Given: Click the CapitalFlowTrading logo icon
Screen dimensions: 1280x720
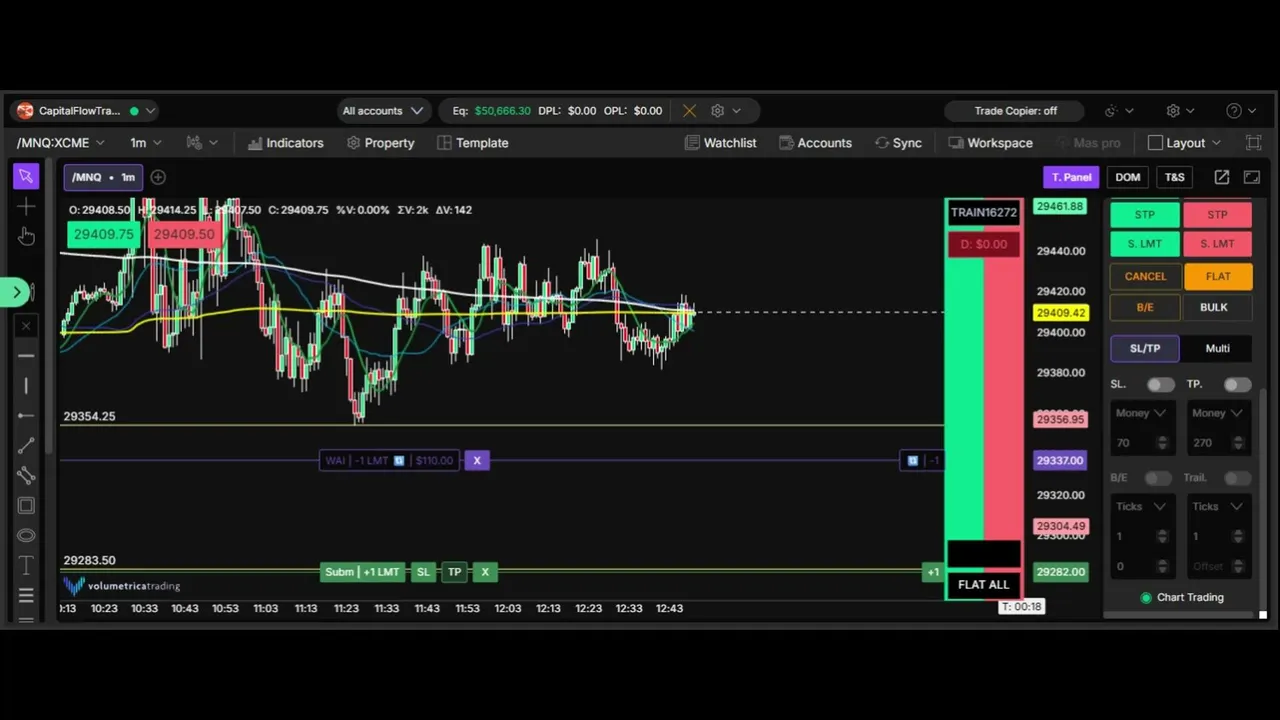Looking at the screenshot, I should click(25, 111).
